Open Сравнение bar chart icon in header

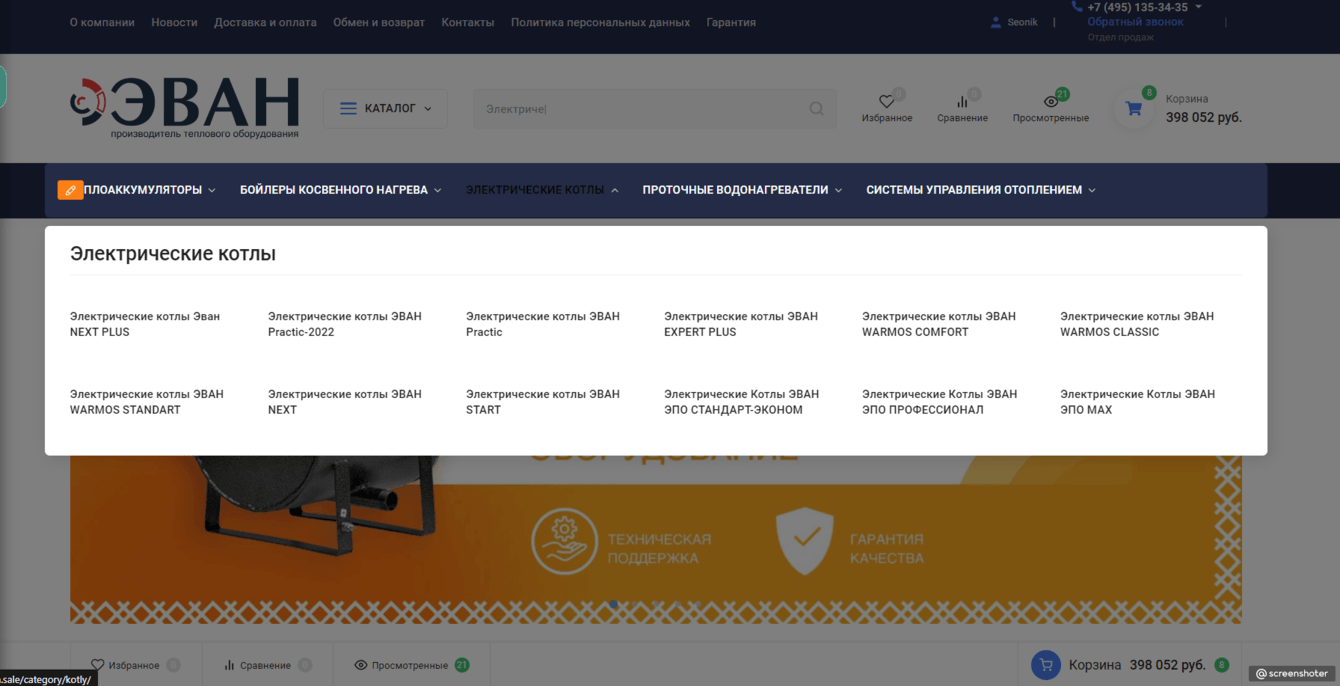[x=962, y=101]
